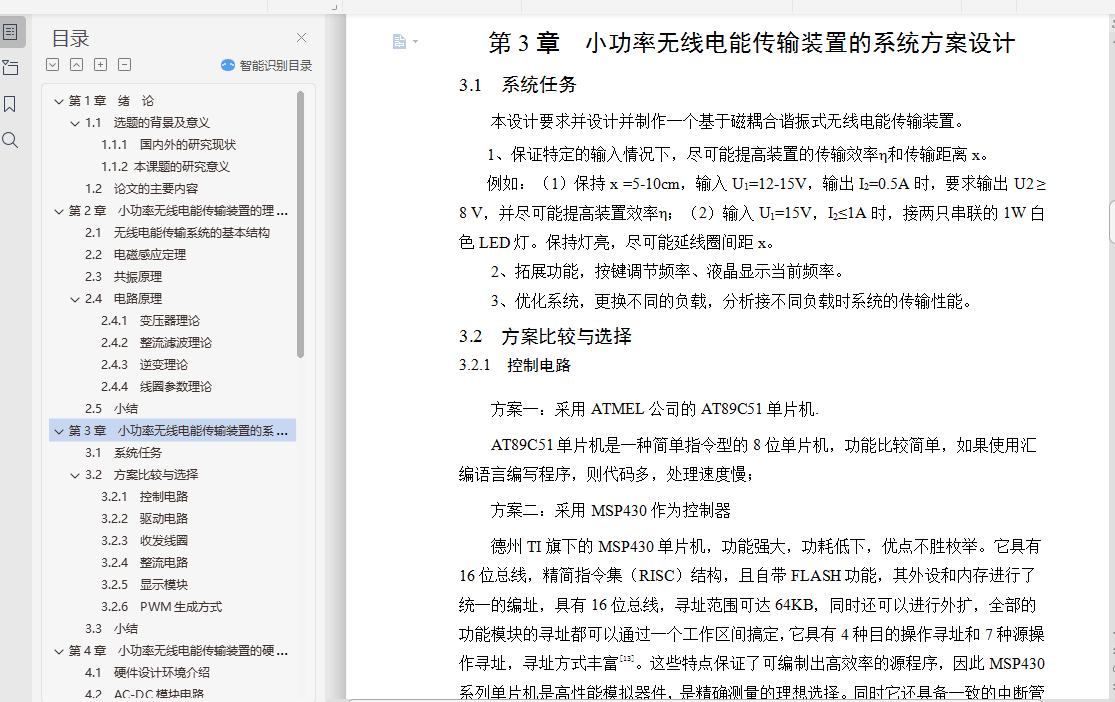This screenshot has width=1115, height=702.
Task: Go to 2.5 小结
Action: [x=111, y=409]
